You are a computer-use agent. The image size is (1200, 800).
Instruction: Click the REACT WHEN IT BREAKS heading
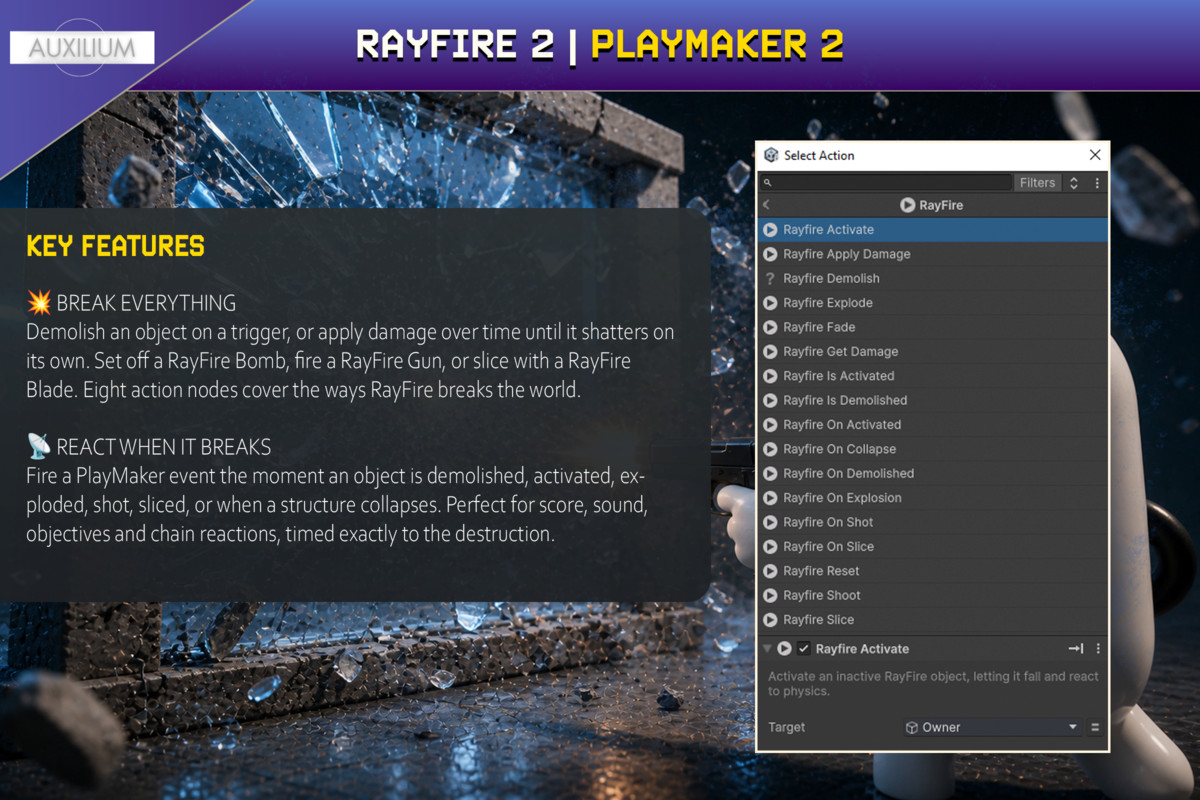click(163, 447)
